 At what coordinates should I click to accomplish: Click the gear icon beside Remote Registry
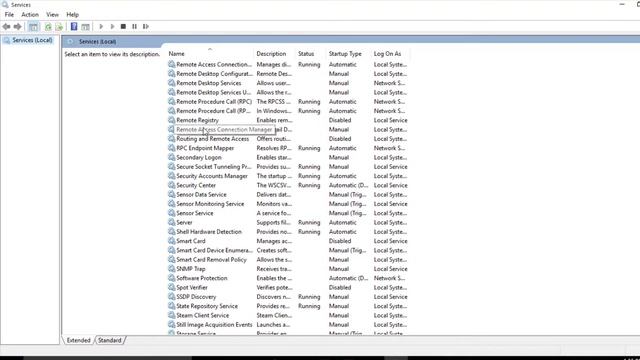pos(172,120)
